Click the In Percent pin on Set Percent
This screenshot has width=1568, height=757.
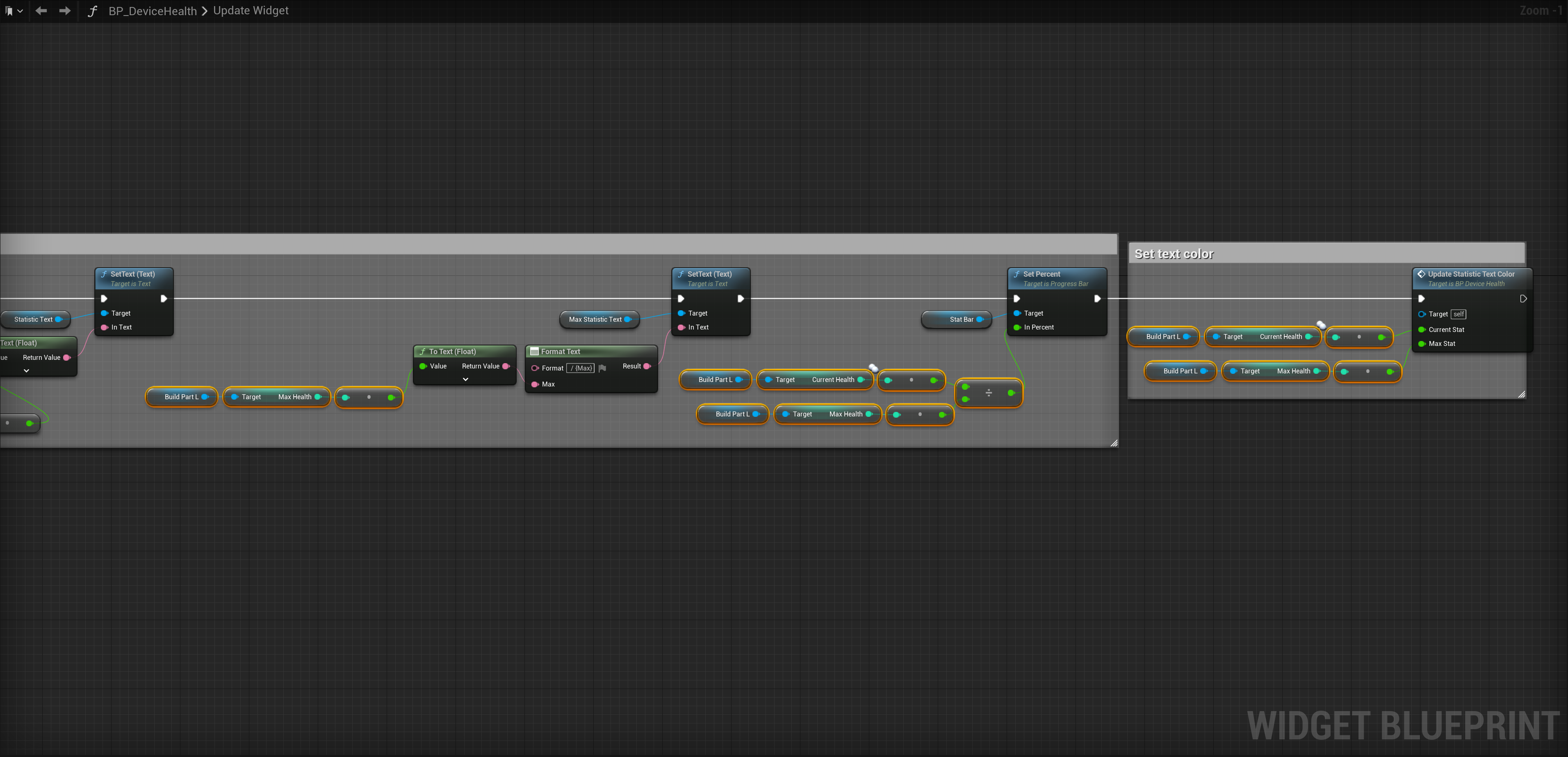pyautogui.click(x=1017, y=327)
